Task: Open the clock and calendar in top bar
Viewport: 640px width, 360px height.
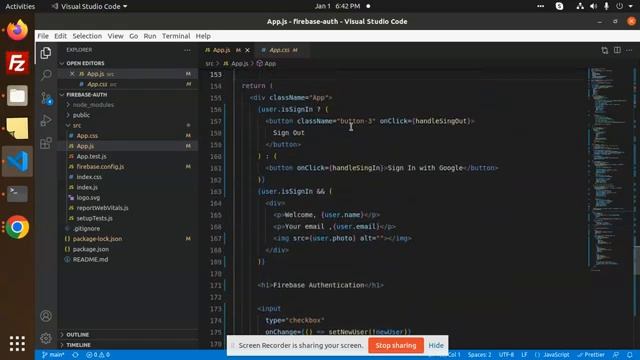Action: [337, 6]
